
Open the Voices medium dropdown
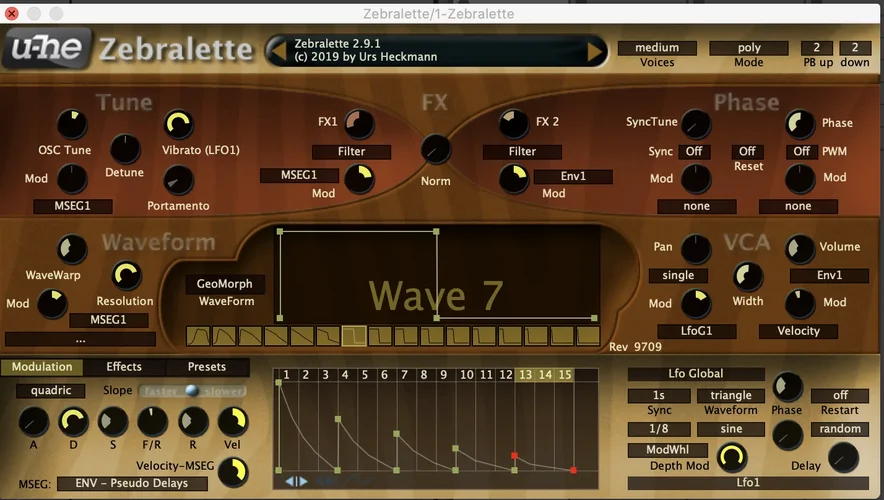pos(657,48)
